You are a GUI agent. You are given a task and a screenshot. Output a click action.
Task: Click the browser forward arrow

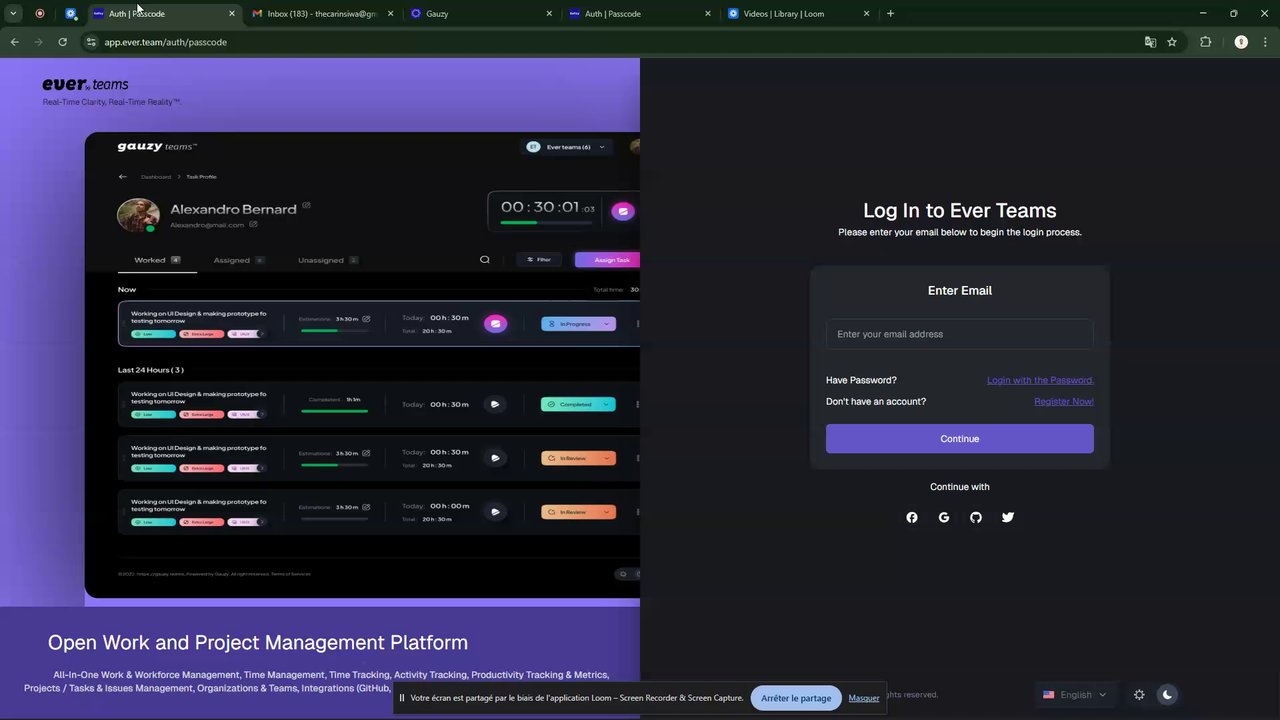tap(38, 42)
